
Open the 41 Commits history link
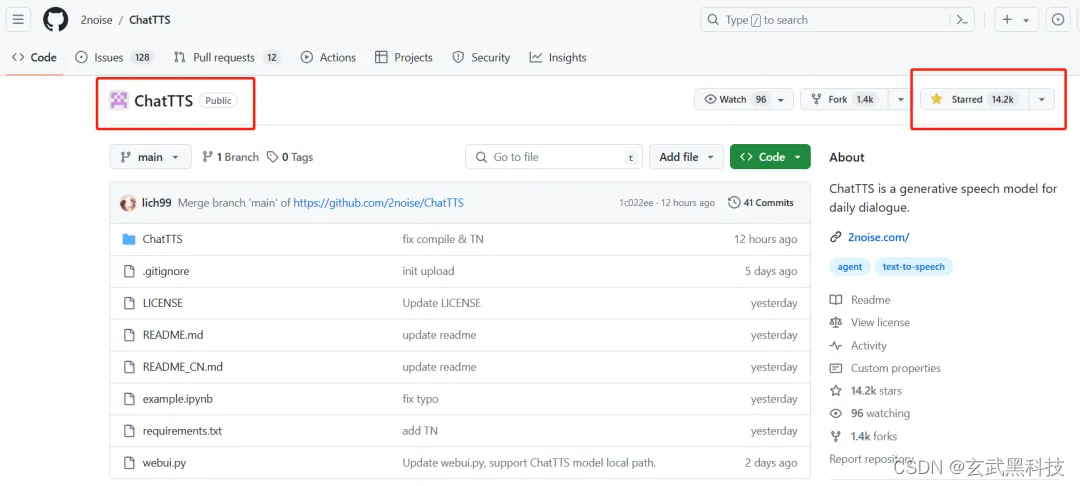pos(761,203)
